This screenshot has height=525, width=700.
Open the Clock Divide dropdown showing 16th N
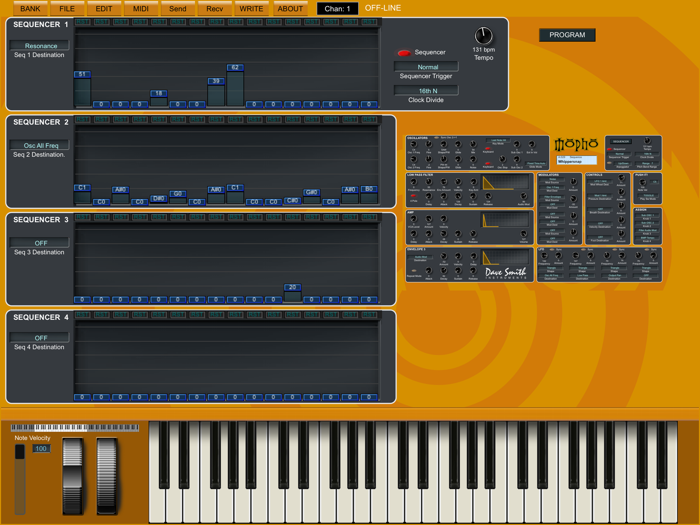tap(426, 91)
